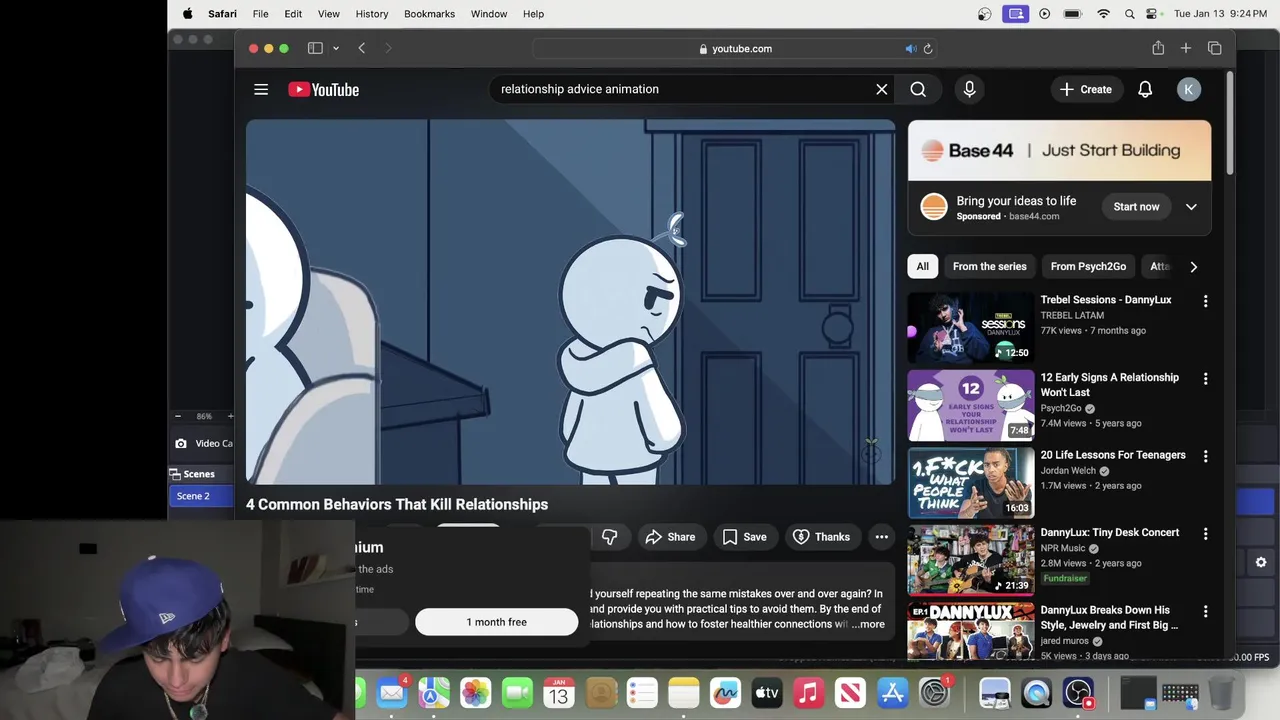The width and height of the screenshot is (1280, 720).
Task: Run search with the magnifier button
Action: tap(918, 89)
